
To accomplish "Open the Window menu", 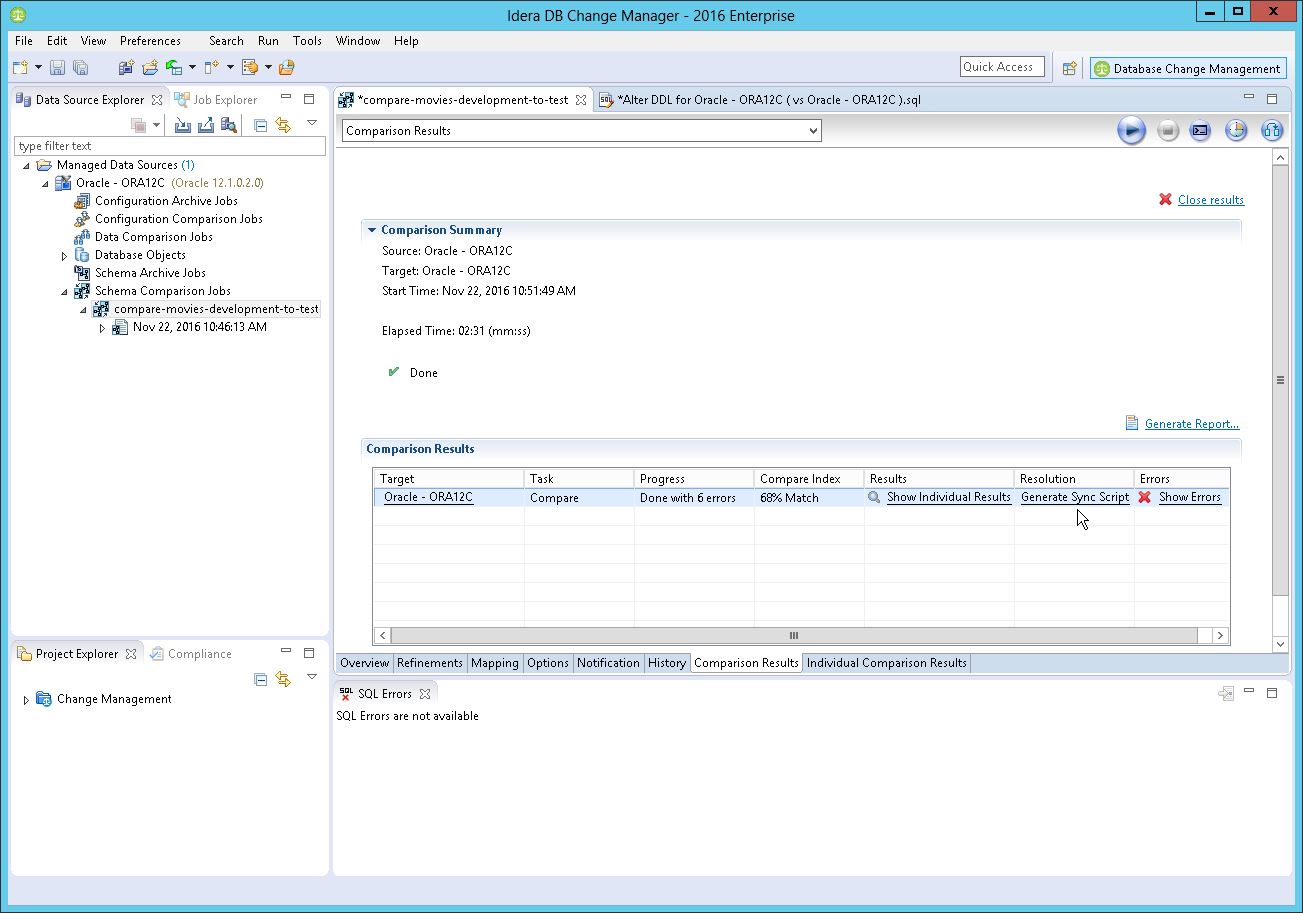I will tap(358, 41).
